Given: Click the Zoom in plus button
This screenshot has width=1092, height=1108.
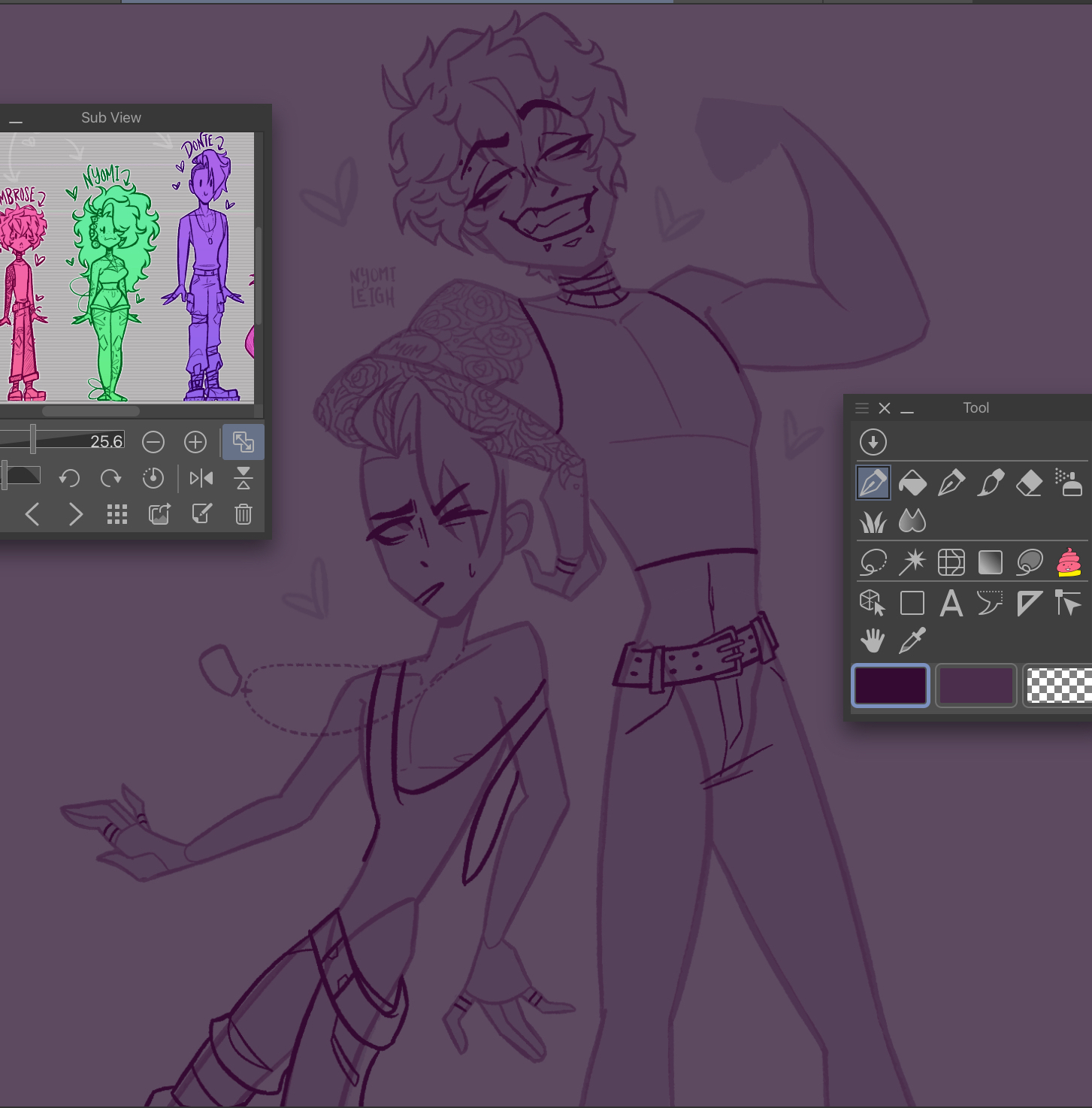Looking at the screenshot, I should click(195, 442).
